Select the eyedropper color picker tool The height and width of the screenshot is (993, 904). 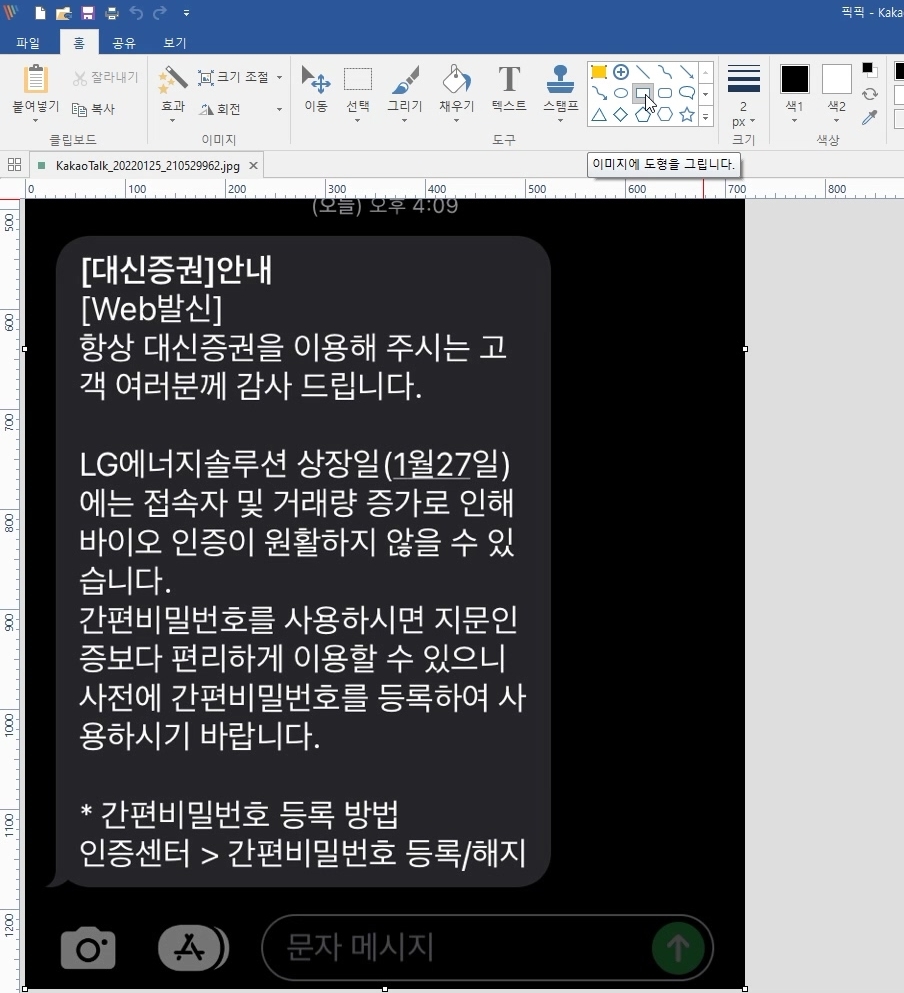[869, 117]
